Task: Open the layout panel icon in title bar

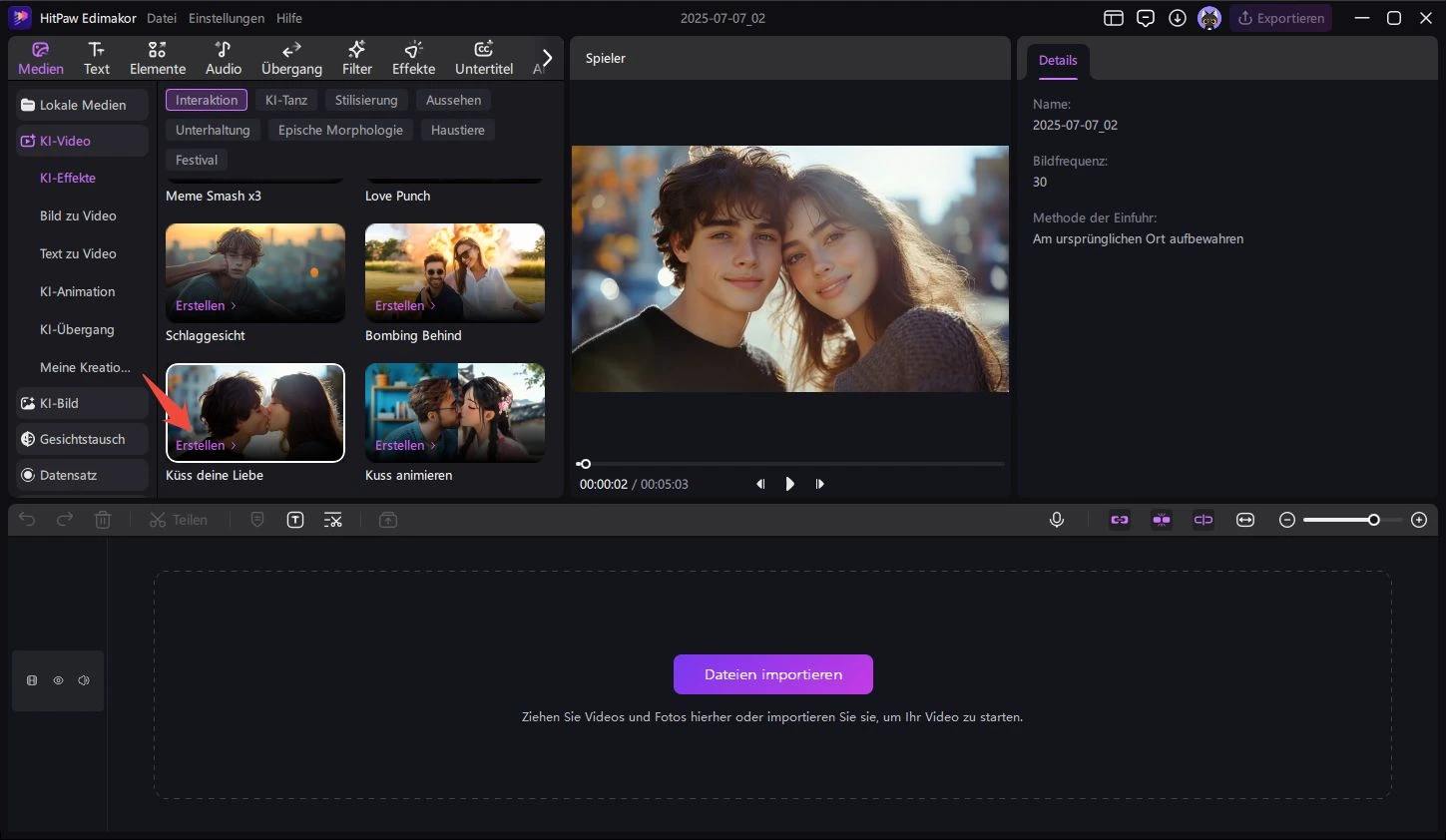Action: pyautogui.click(x=1114, y=18)
